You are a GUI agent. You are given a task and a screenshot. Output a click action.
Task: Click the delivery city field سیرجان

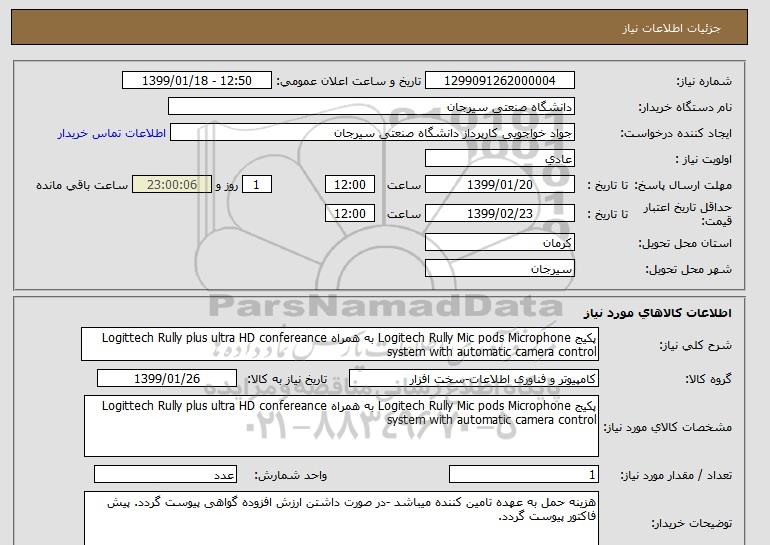click(499, 269)
